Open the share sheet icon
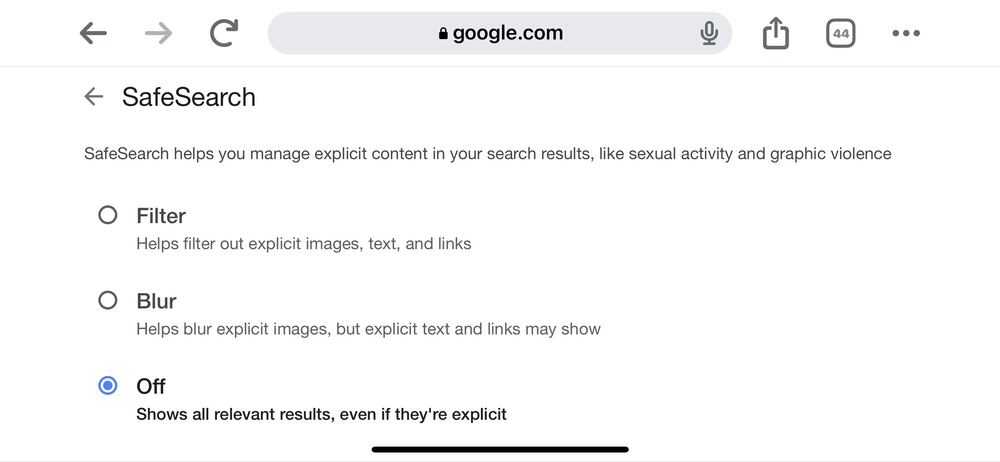 point(776,33)
